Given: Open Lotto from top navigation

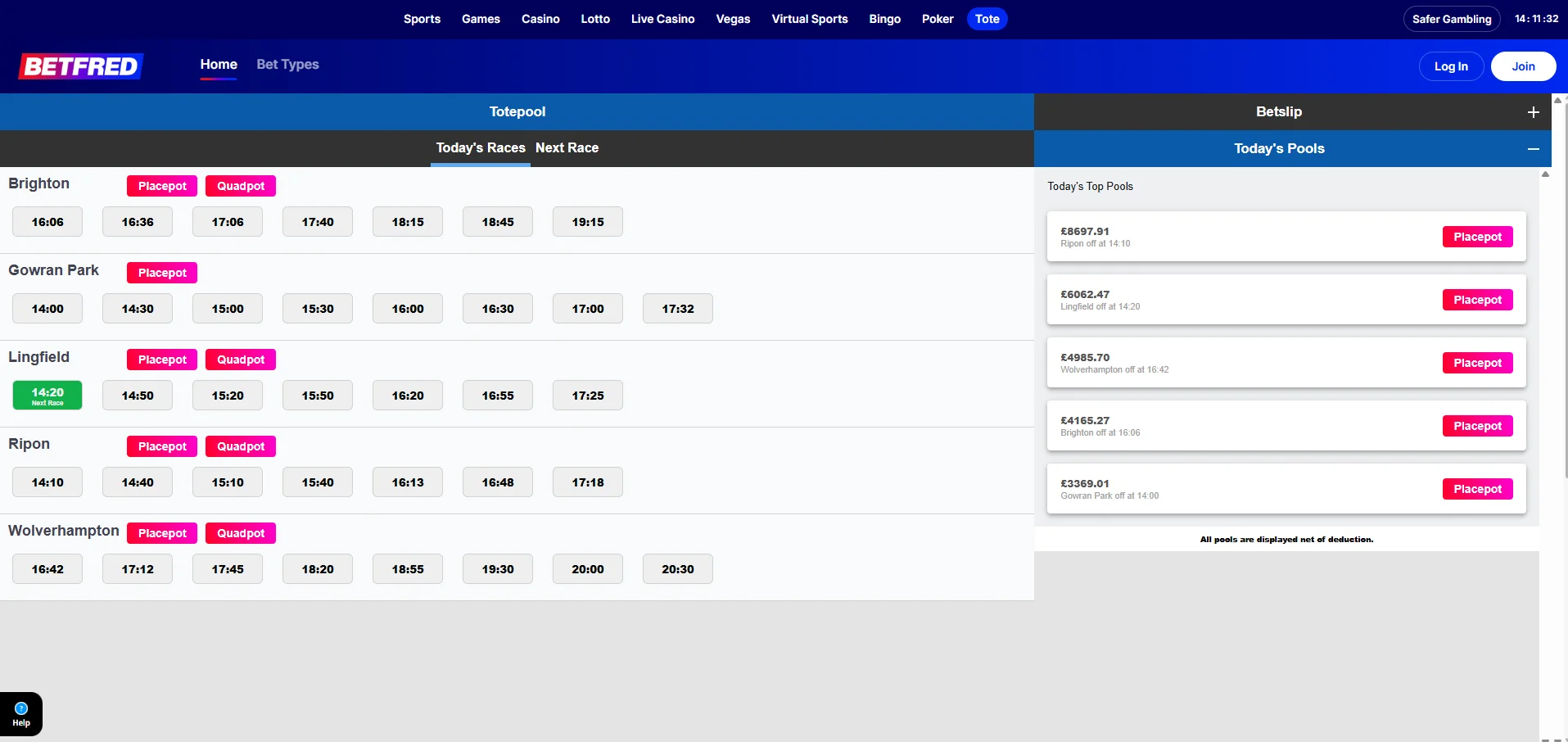Looking at the screenshot, I should [595, 19].
